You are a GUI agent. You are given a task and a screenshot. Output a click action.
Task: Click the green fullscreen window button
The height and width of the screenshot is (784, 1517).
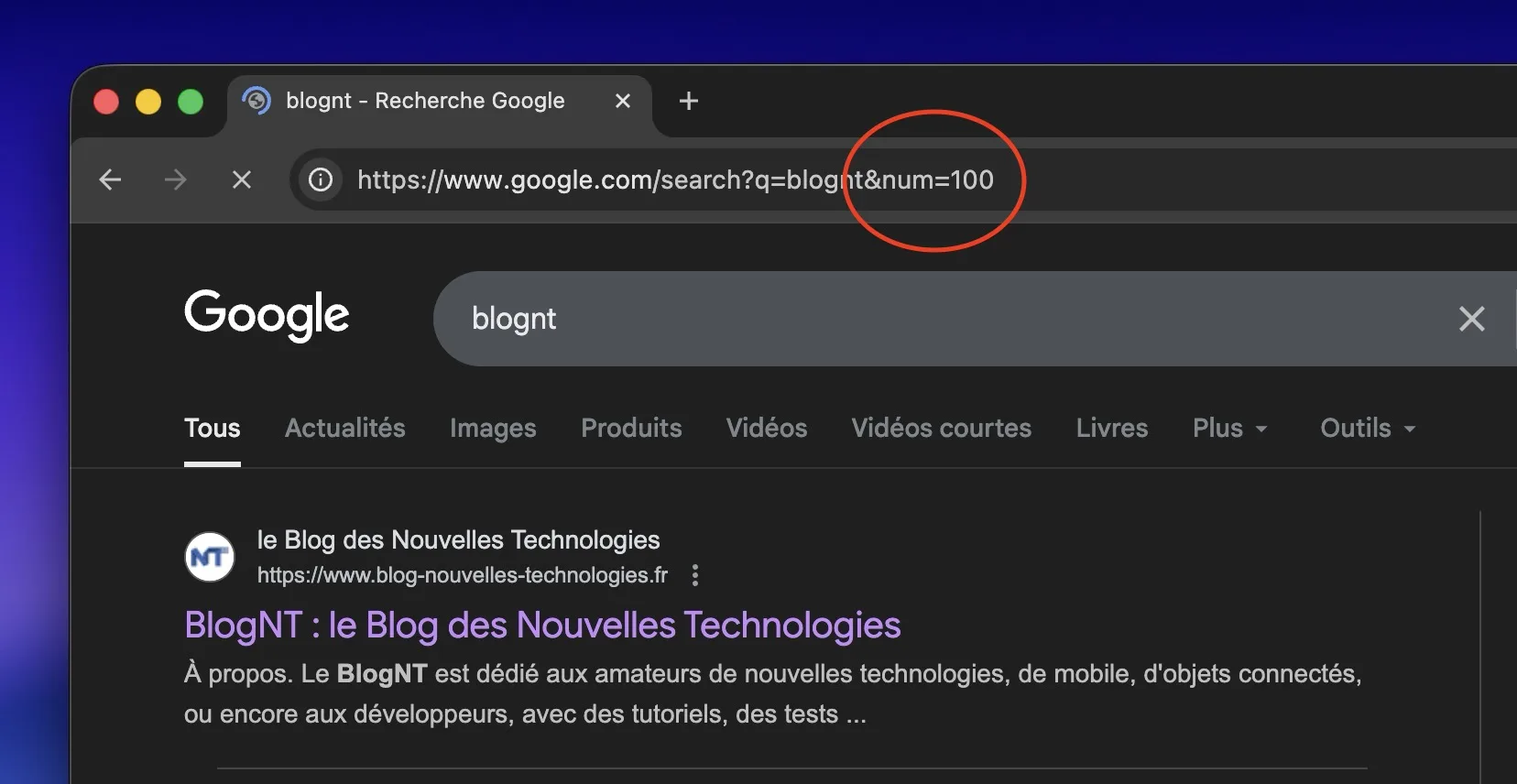tap(191, 101)
